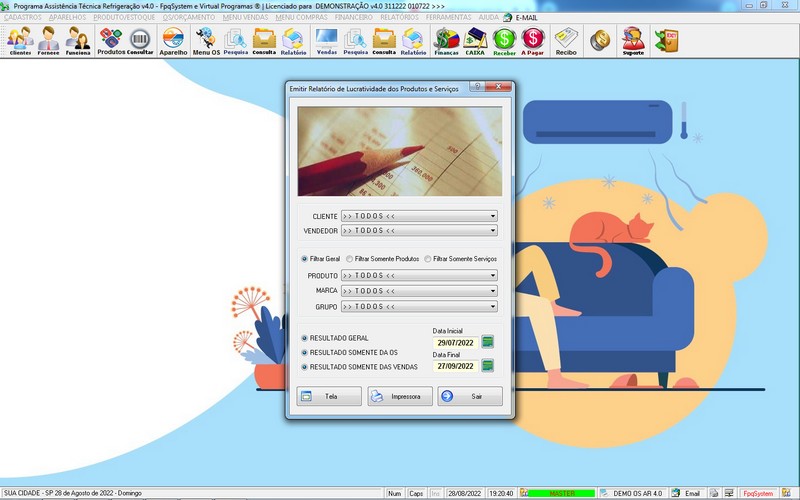Expand the MARCA dropdown
The image size is (800, 500).
tap(493, 291)
